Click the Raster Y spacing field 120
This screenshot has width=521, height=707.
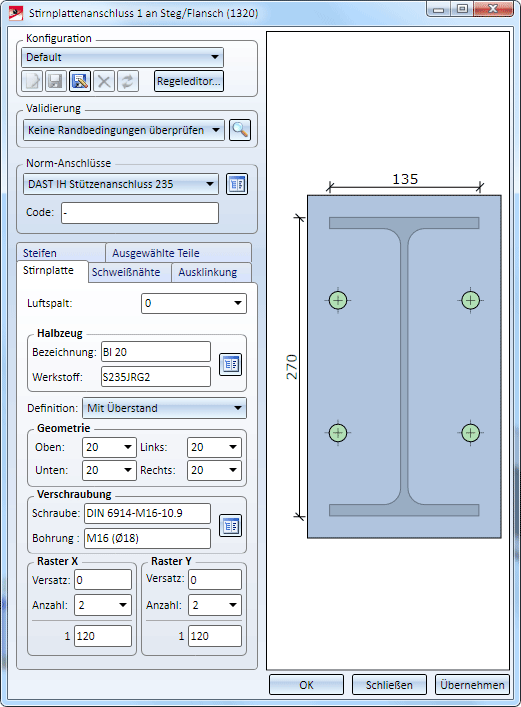pos(215,636)
